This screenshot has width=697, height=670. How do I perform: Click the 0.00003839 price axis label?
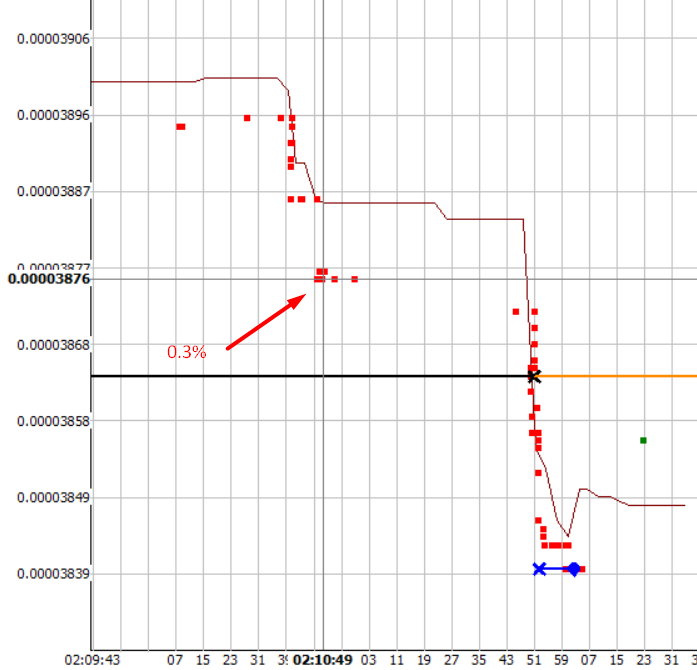point(53,574)
